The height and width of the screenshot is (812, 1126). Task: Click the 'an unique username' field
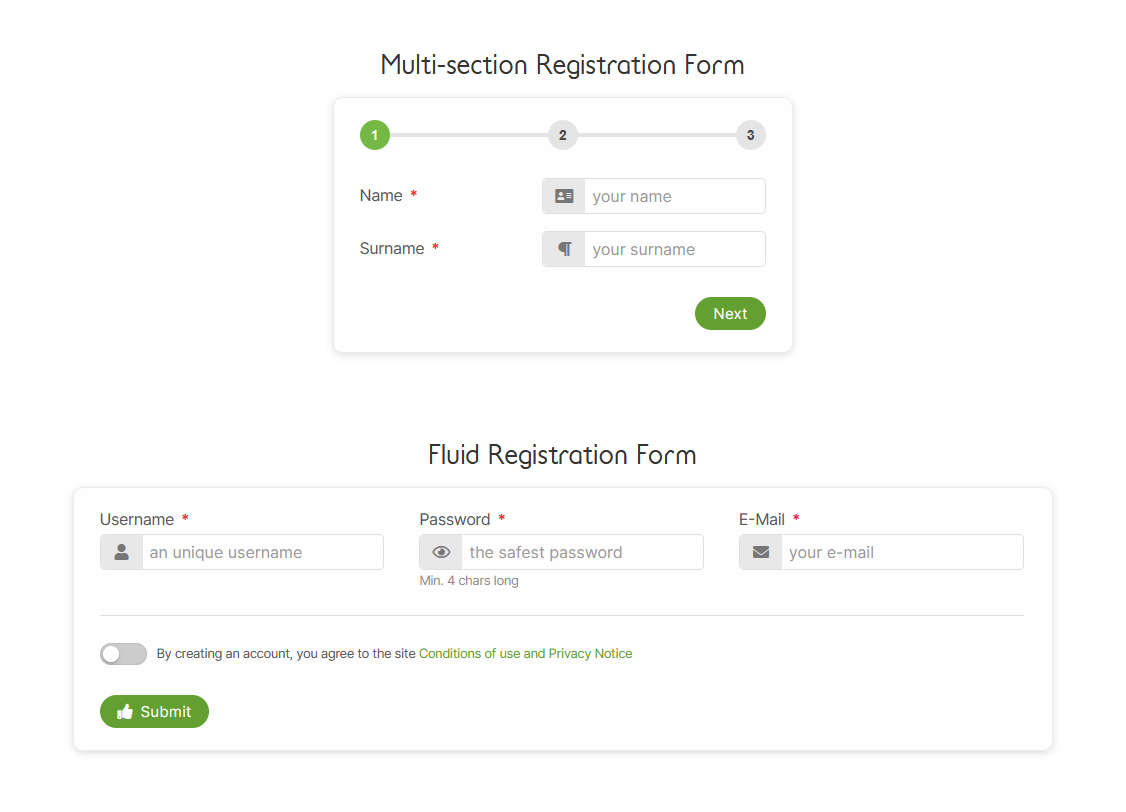263,552
